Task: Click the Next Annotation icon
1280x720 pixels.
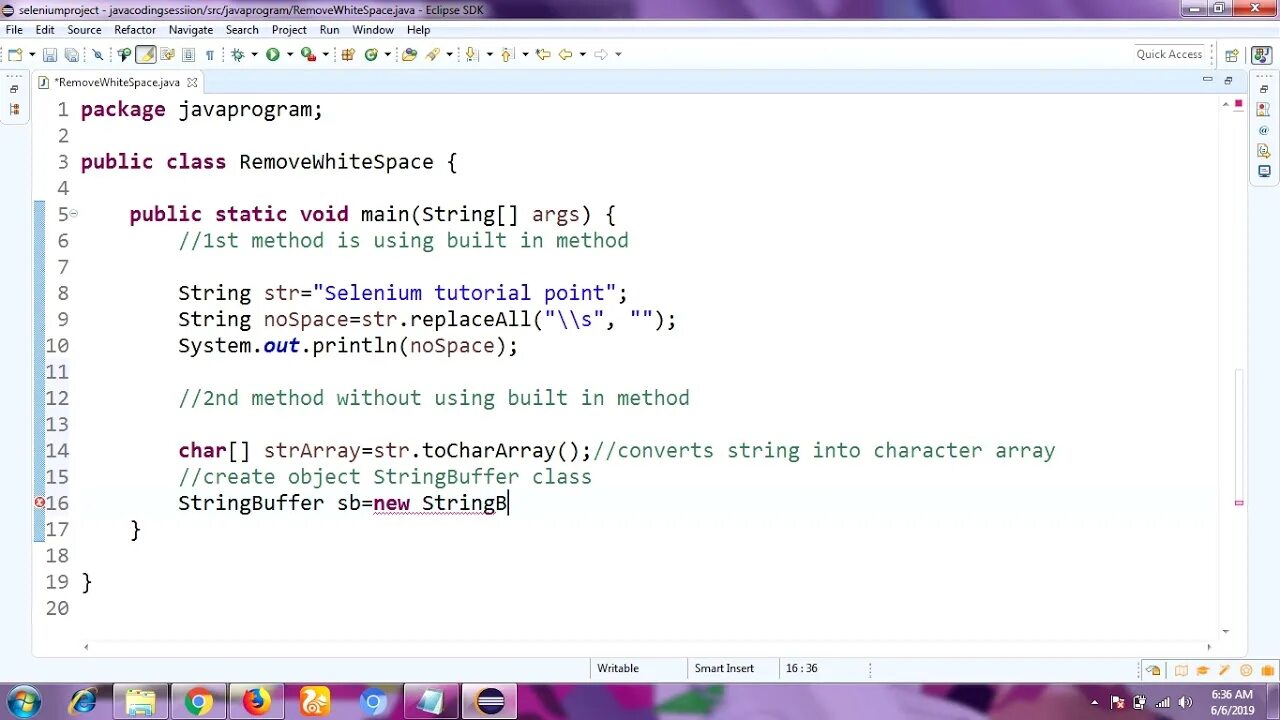Action: [x=470, y=54]
